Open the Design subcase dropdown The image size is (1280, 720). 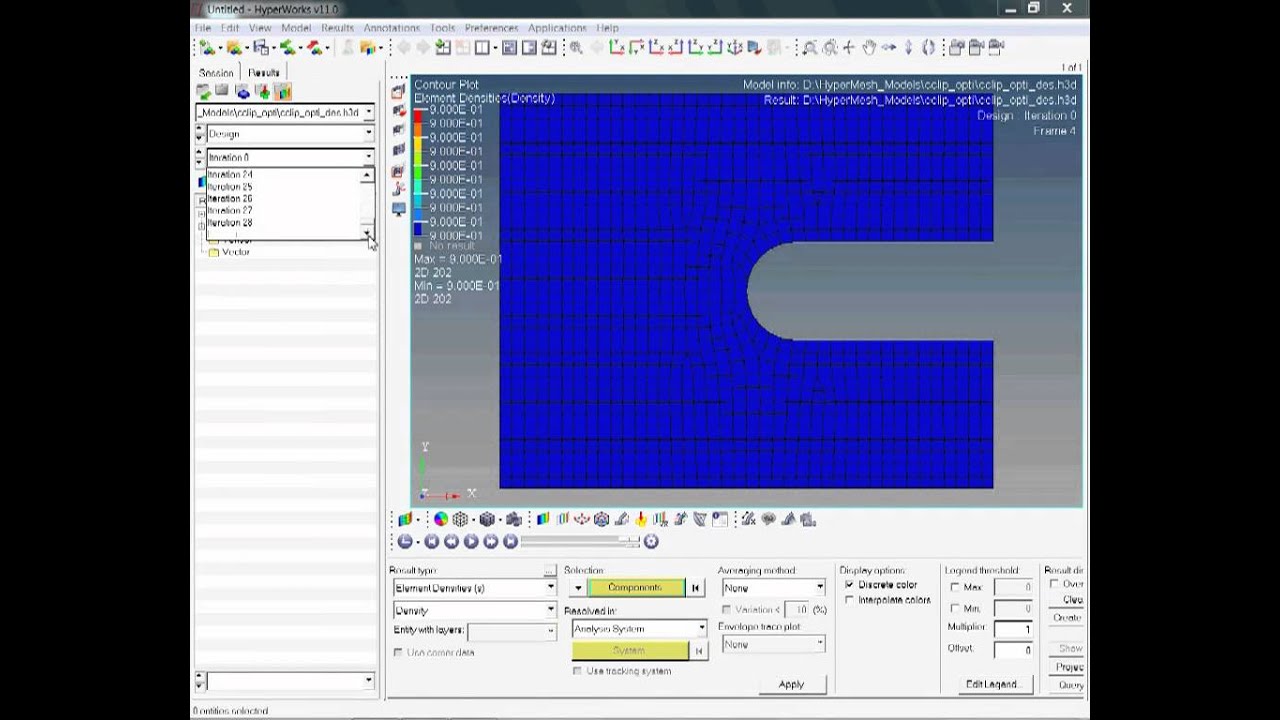[368, 133]
